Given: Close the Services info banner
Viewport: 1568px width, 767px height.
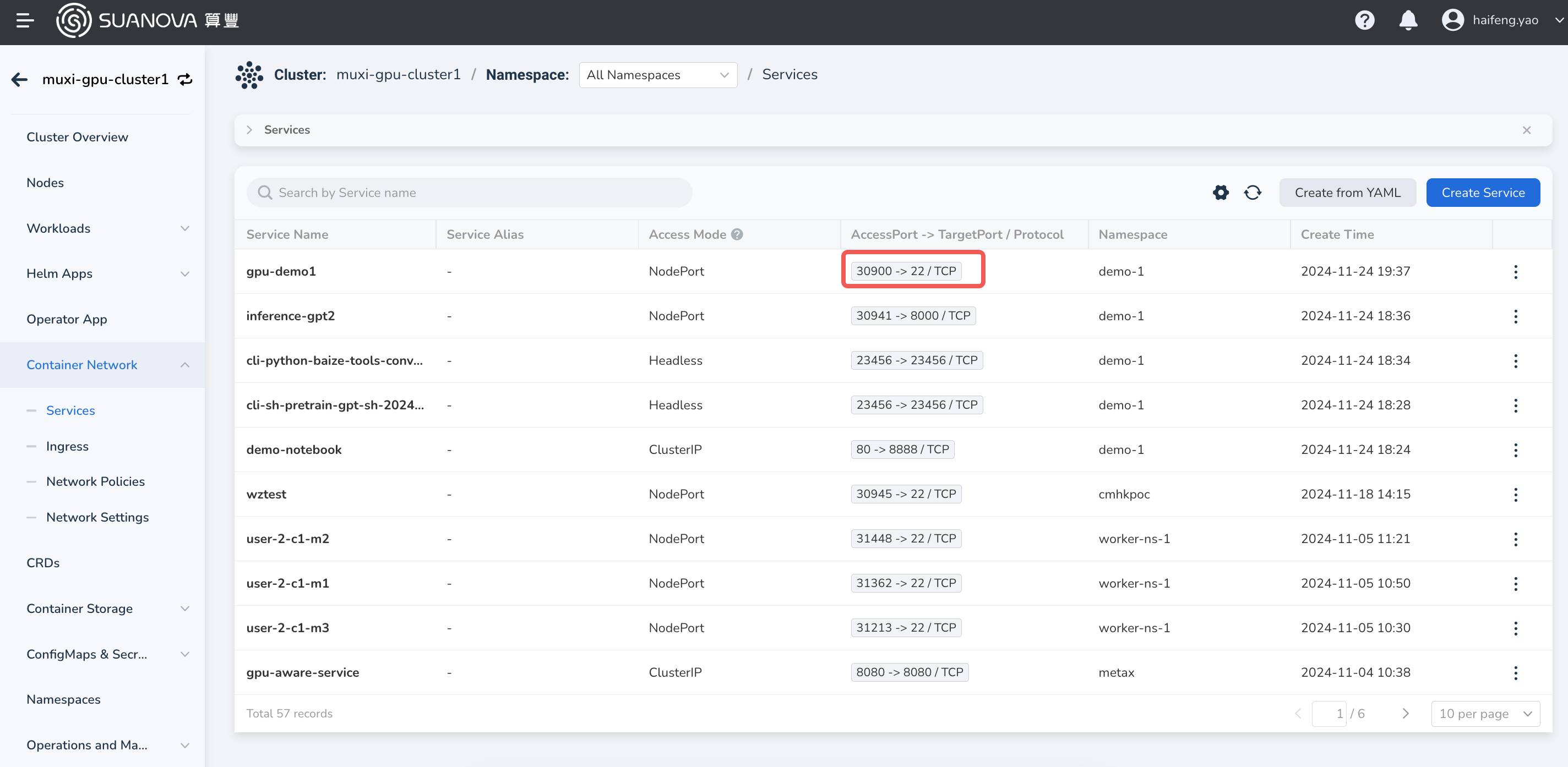Looking at the screenshot, I should point(1526,130).
